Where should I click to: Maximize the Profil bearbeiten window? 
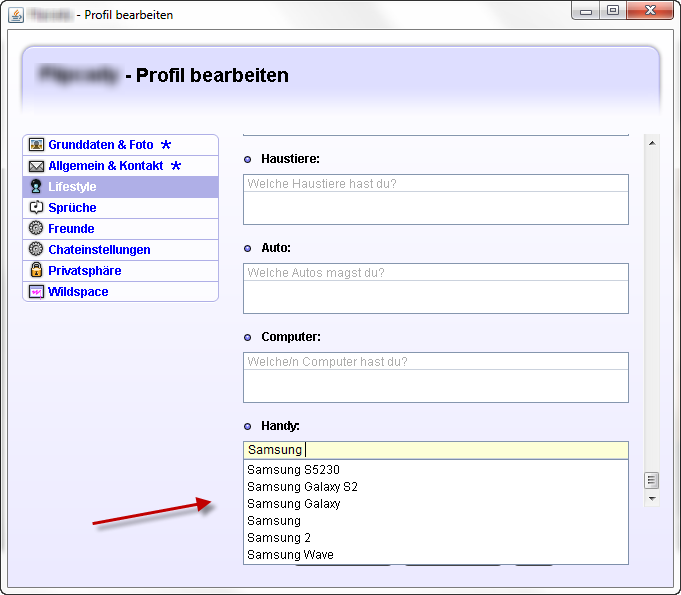(613, 11)
